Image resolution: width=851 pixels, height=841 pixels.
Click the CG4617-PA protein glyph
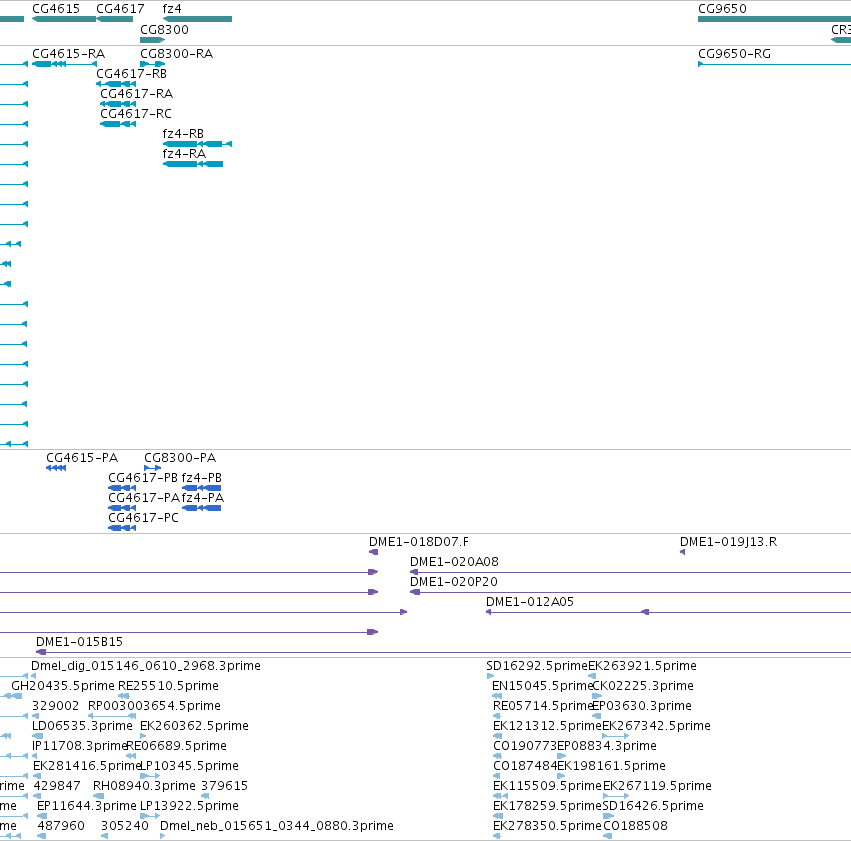point(122,508)
